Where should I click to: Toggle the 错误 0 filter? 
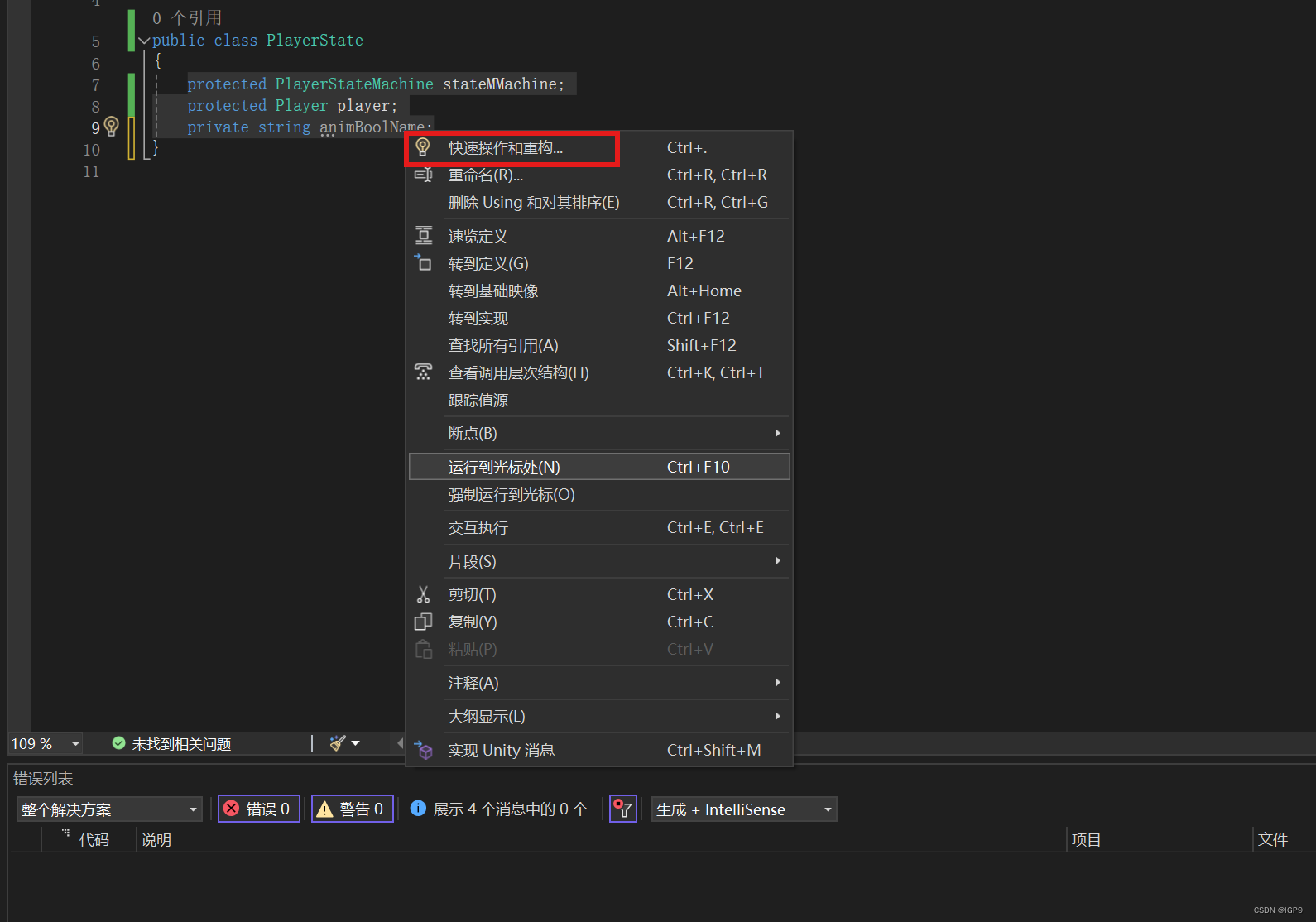(x=258, y=809)
